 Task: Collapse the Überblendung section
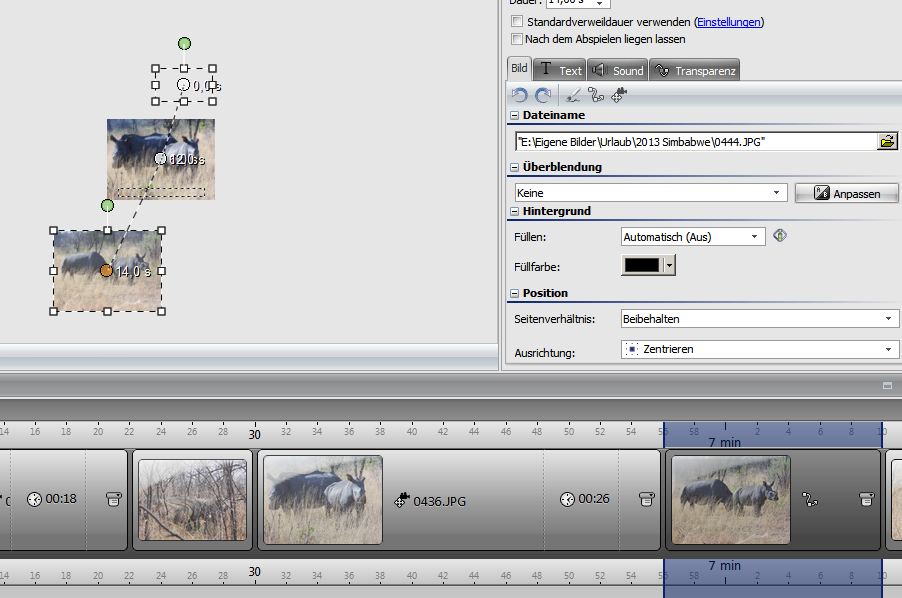(515, 168)
